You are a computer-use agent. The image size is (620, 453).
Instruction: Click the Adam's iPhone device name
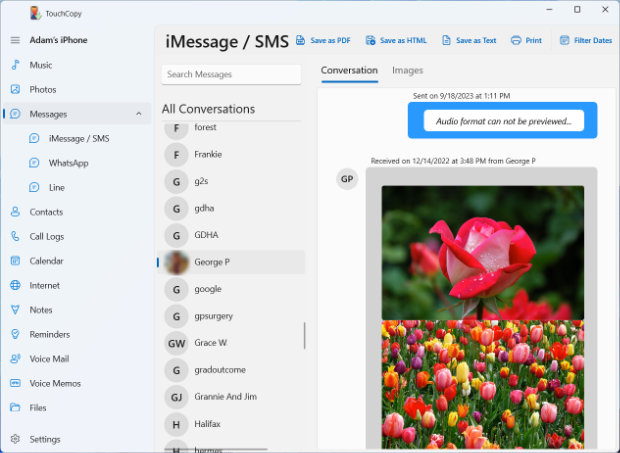pos(59,40)
